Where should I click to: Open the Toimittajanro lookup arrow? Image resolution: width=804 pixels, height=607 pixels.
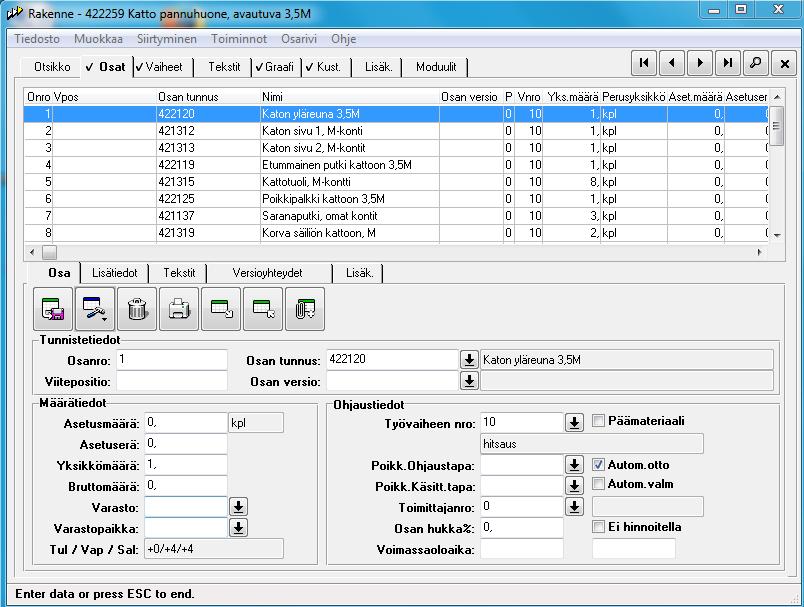coord(574,507)
